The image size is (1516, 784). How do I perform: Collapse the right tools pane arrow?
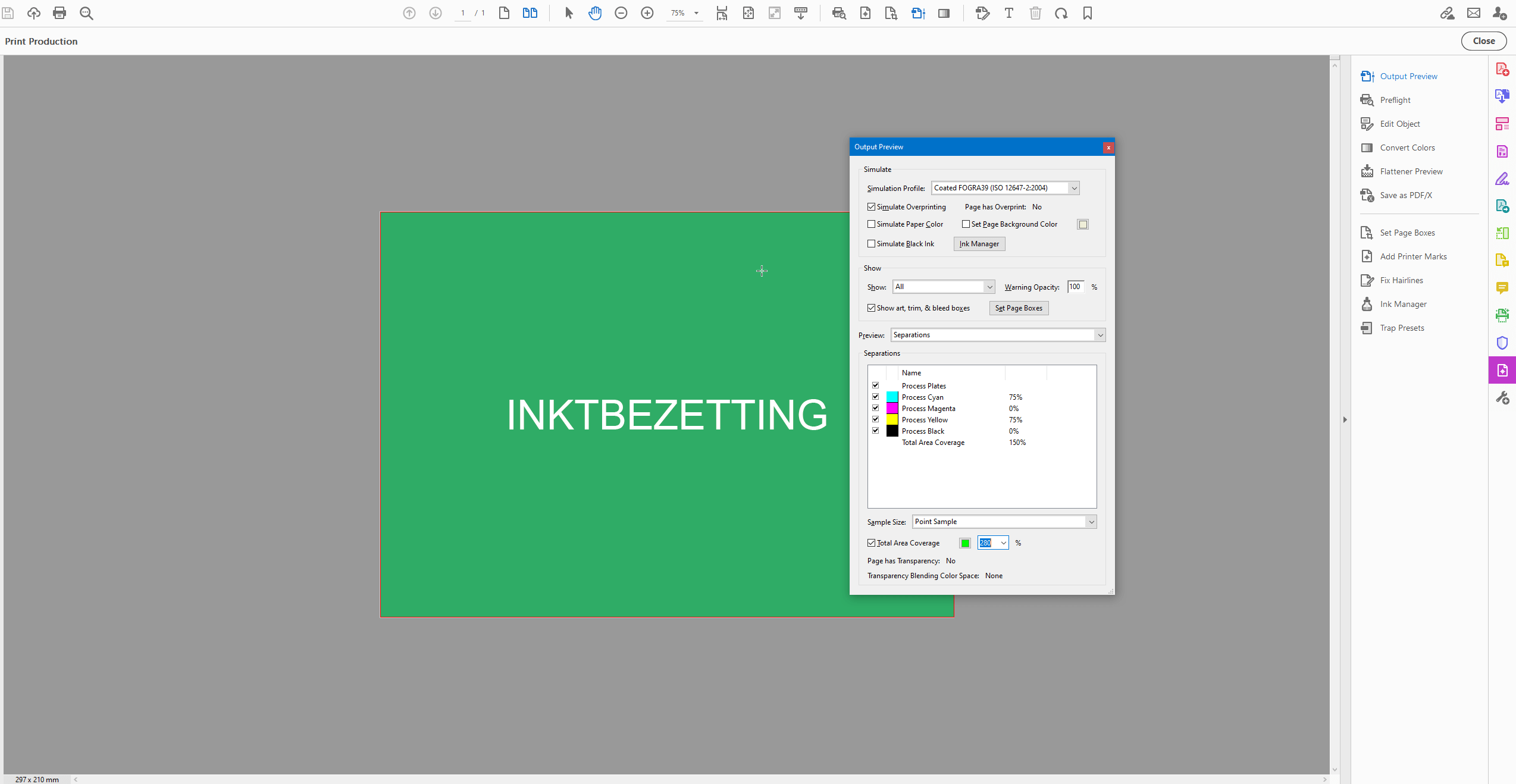pyautogui.click(x=1345, y=419)
